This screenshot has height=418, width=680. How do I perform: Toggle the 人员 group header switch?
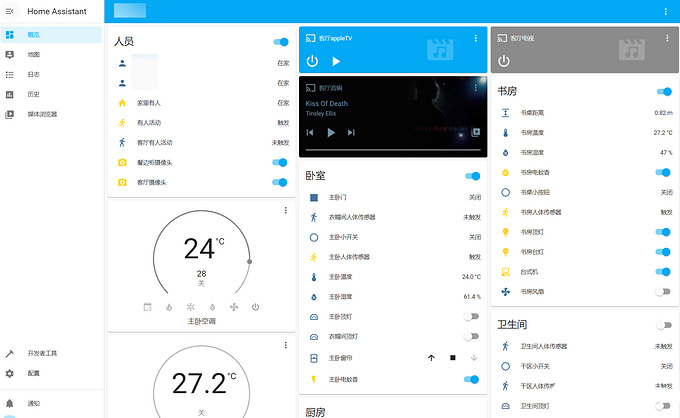click(281, 42)
